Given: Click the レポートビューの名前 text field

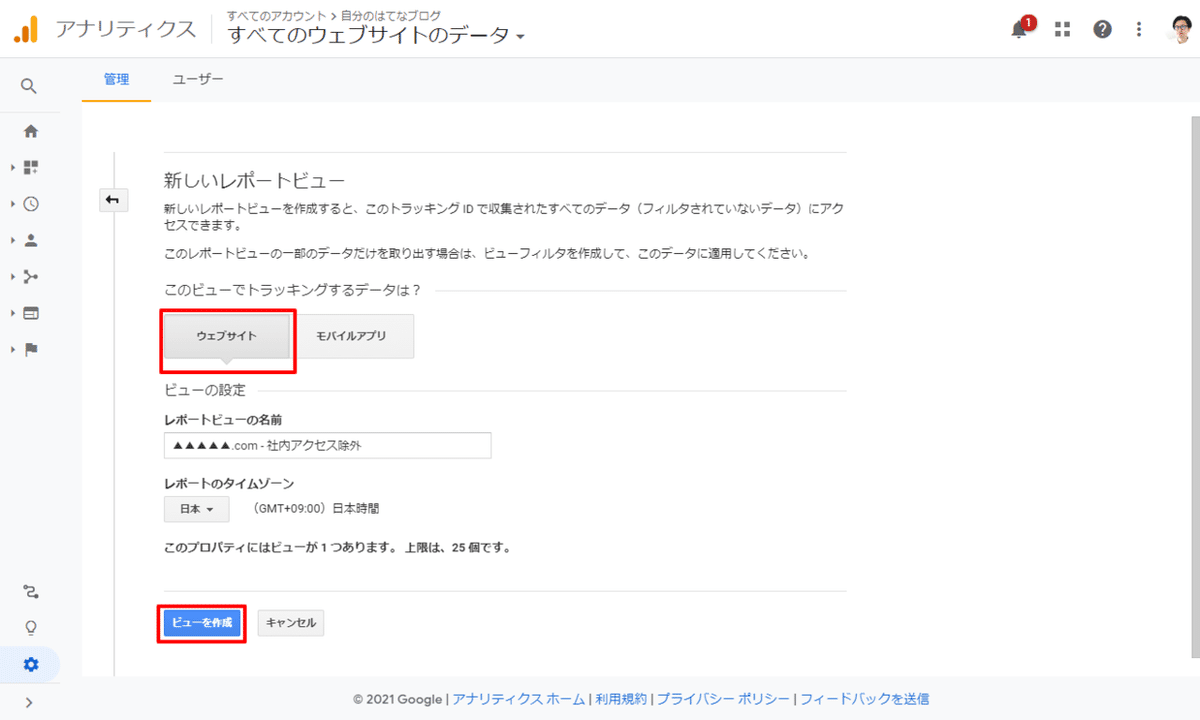Looking at the screenshot, I should pyautogui.click(x=328, y=445).
